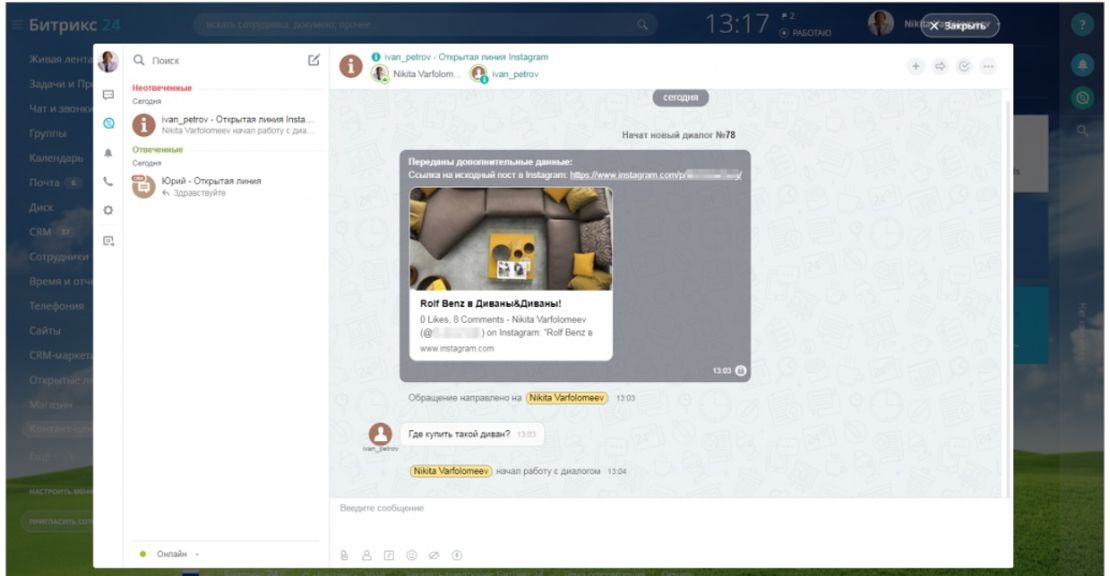The height and width of the screenshot is (576, 1110).
Task: Click your profile avatar in messenger sidebar
Action: coord(108,62)
